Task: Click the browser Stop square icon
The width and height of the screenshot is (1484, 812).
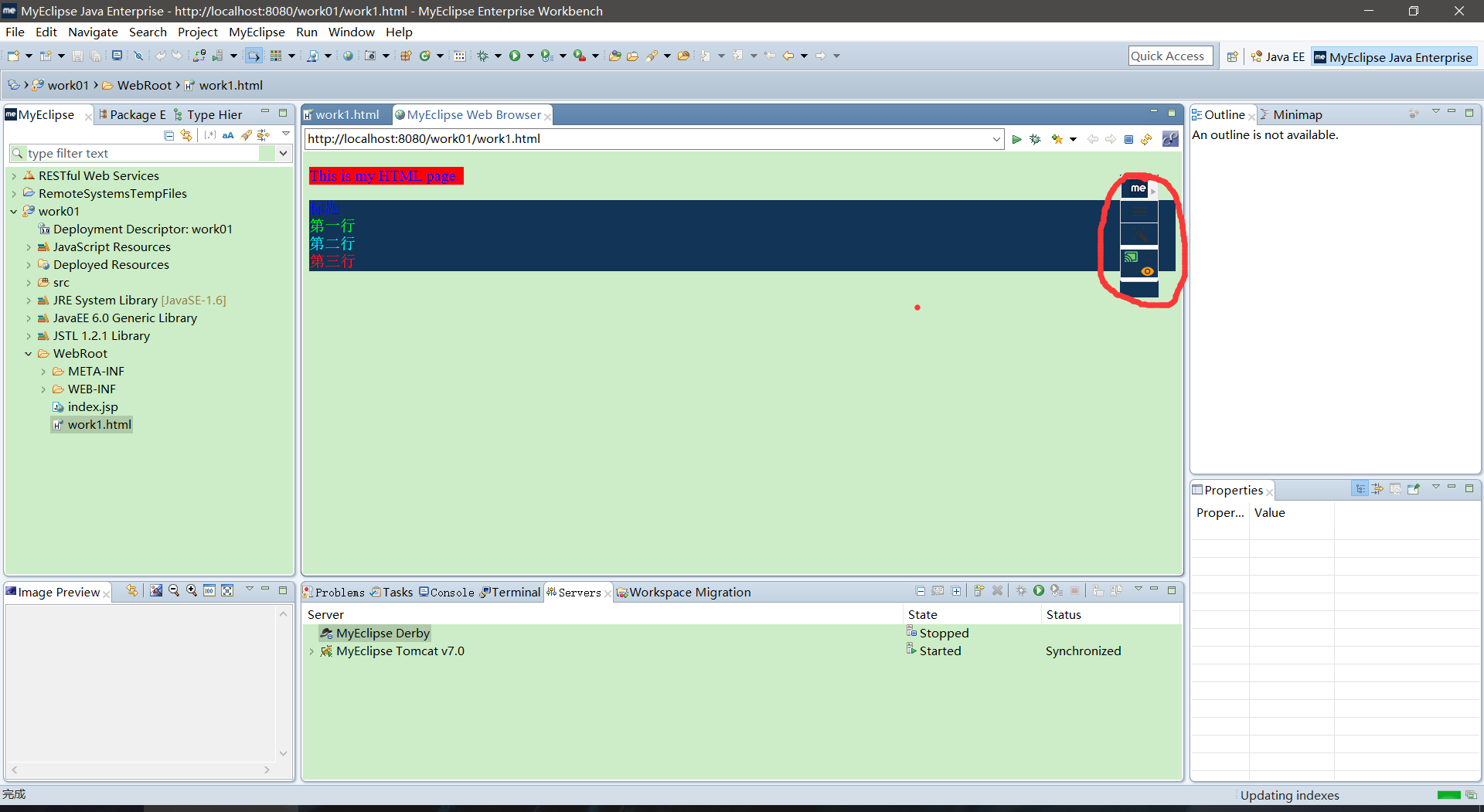Action: (1128, 139)
